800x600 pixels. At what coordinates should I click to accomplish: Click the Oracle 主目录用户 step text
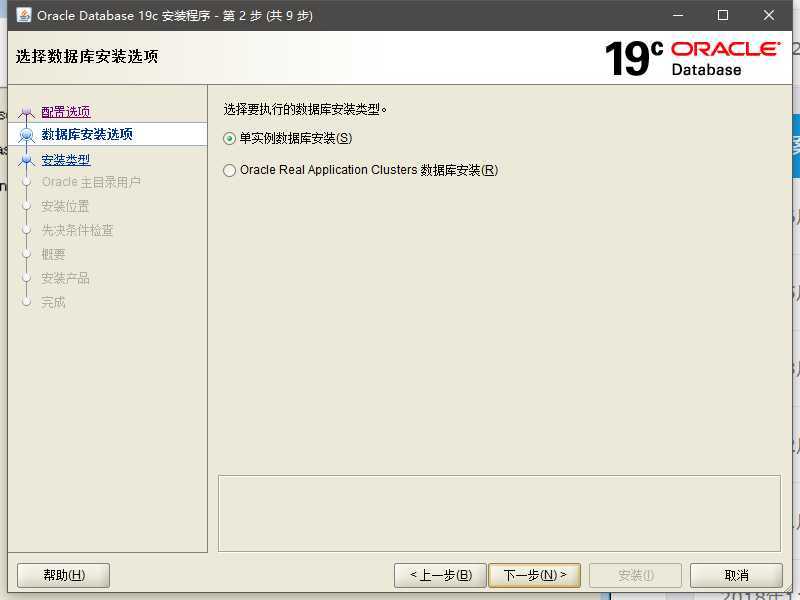[x=91, y=182]
